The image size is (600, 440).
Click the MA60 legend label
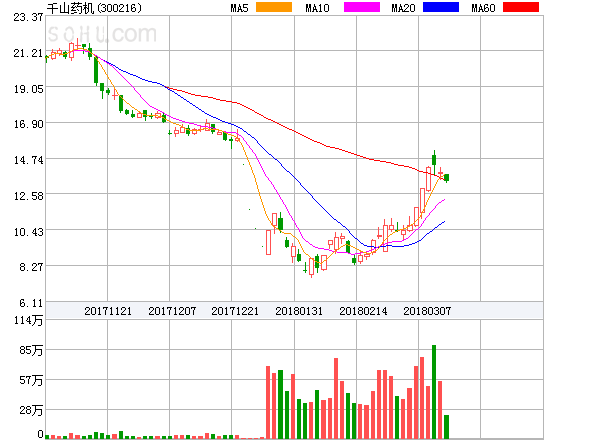pos(483,8)
